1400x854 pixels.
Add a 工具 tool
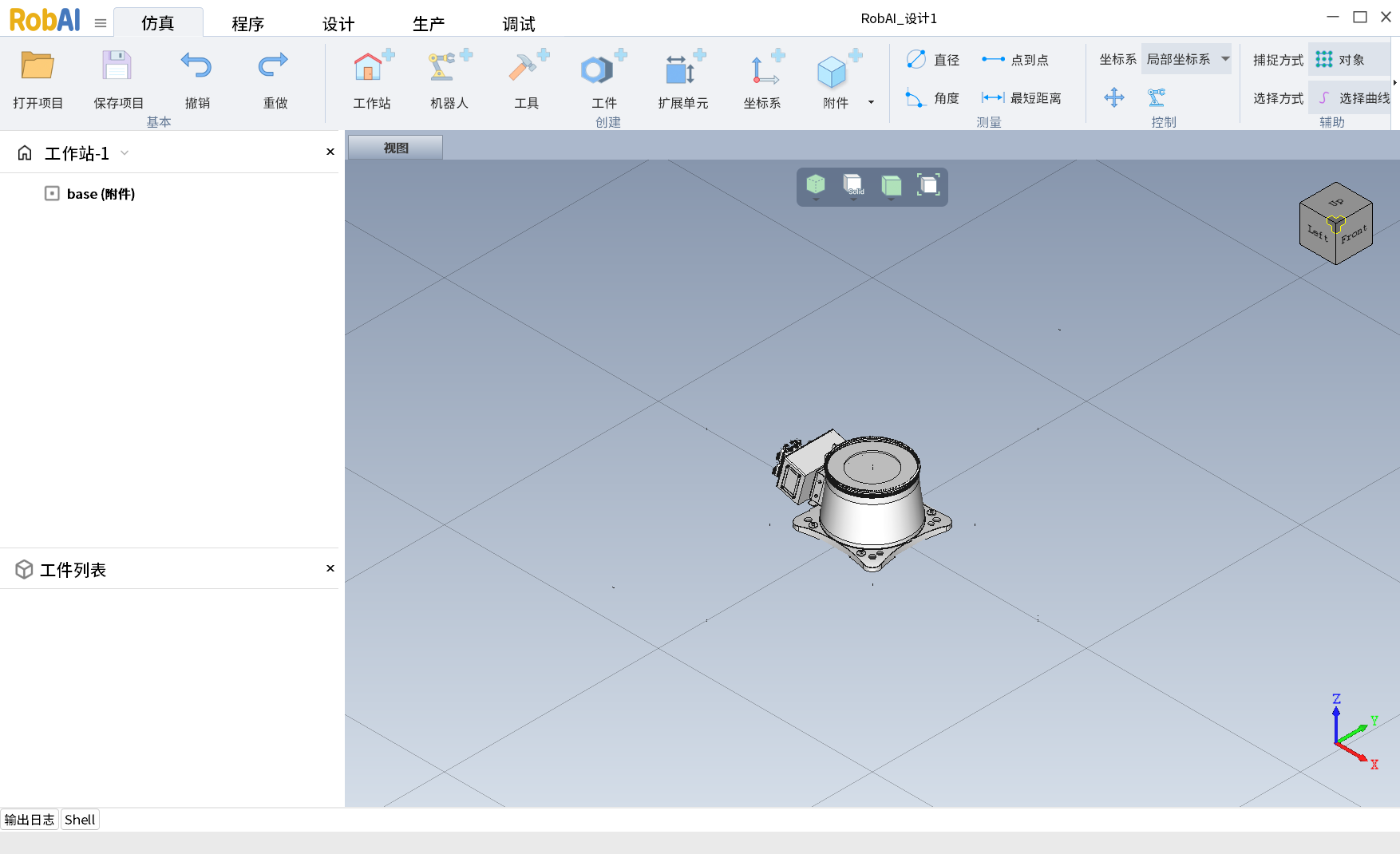coord(527,79)
